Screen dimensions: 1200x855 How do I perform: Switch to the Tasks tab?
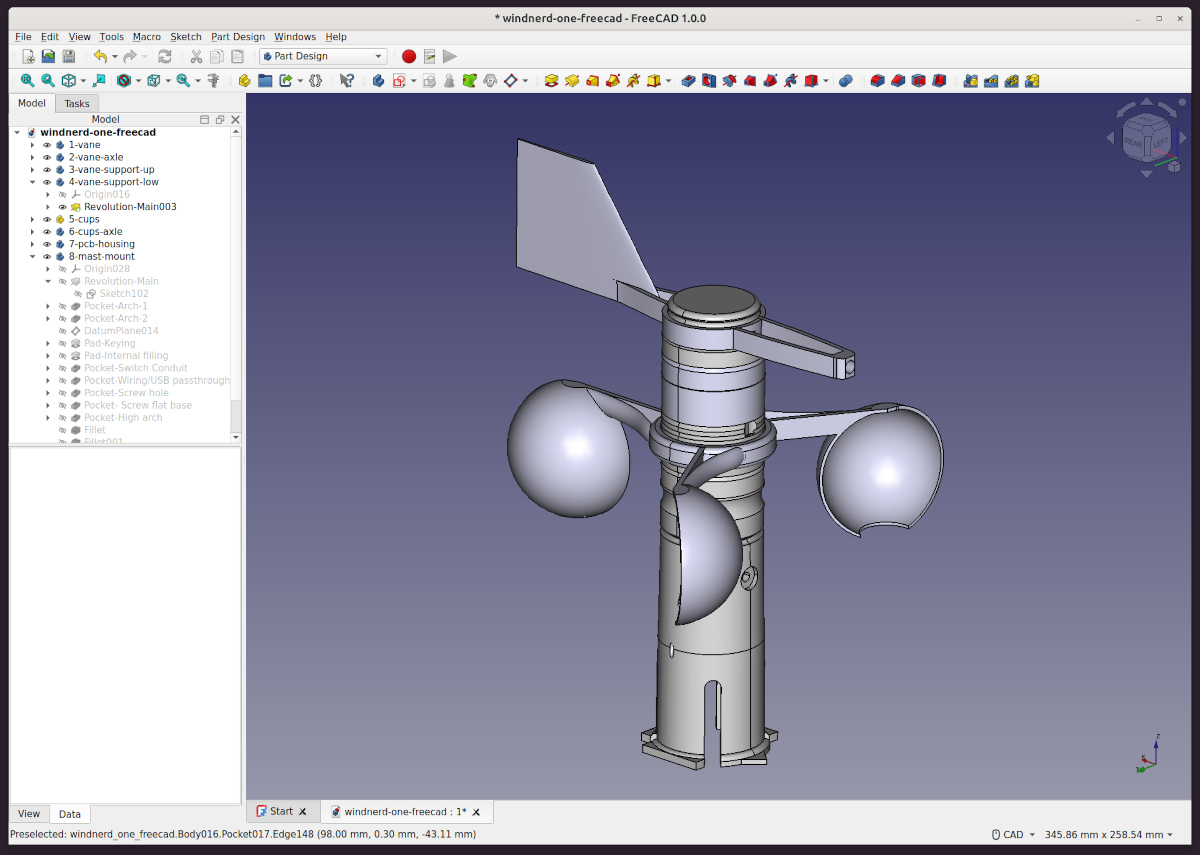click(77, 104)
